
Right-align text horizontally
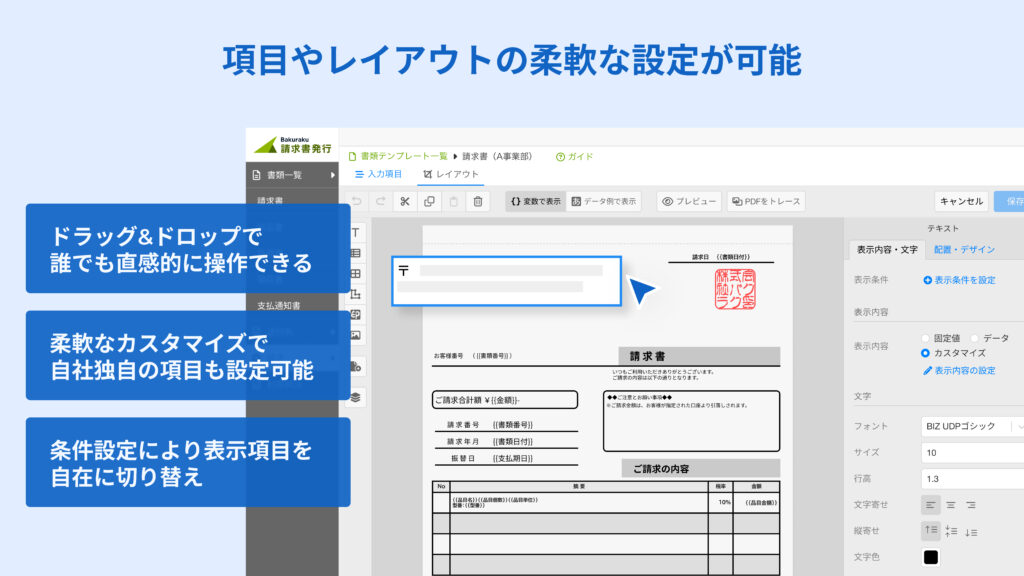pyautogui.click(x=971, y=505)
